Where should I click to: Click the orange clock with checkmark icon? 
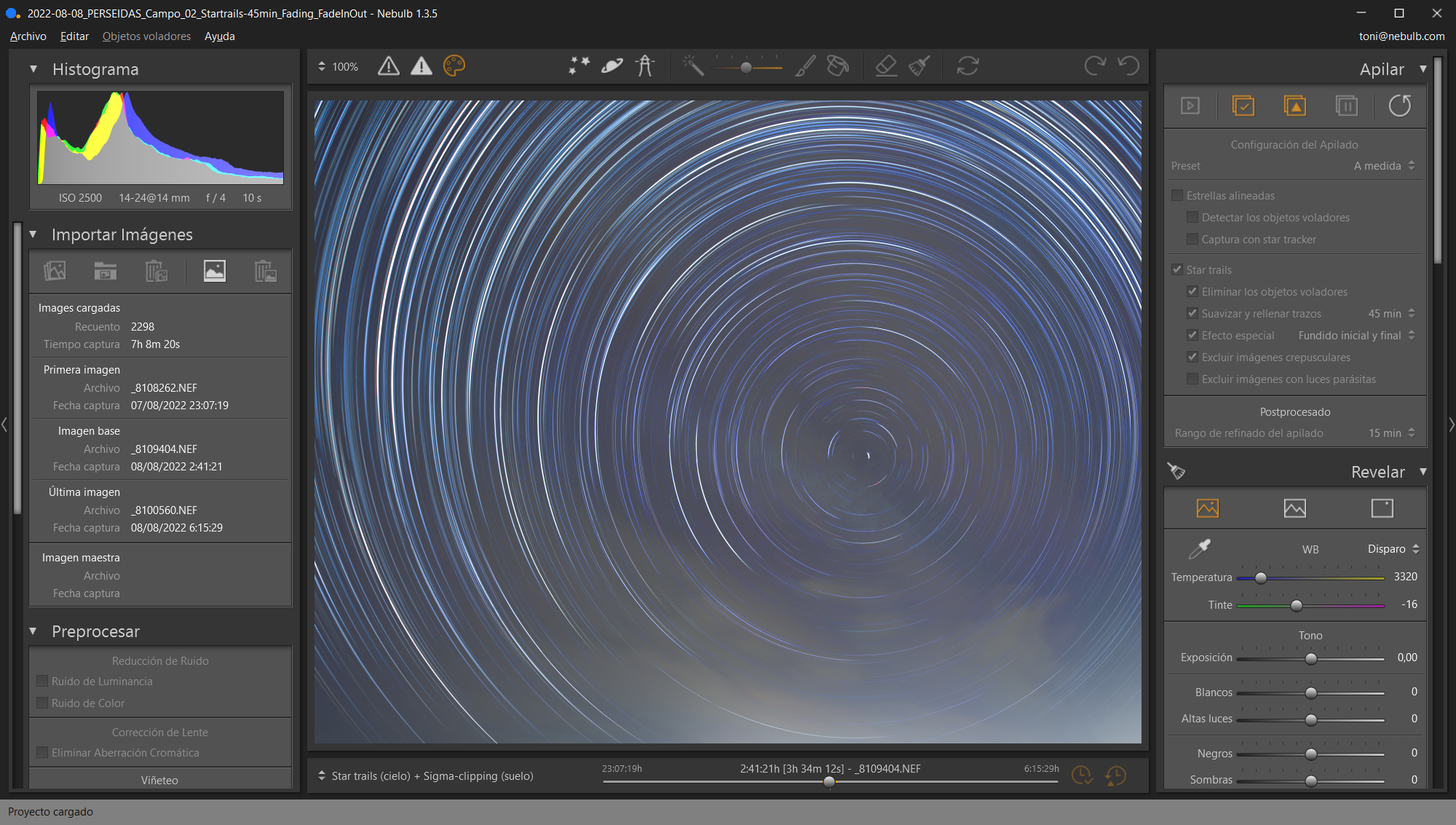click(1082, 776)
